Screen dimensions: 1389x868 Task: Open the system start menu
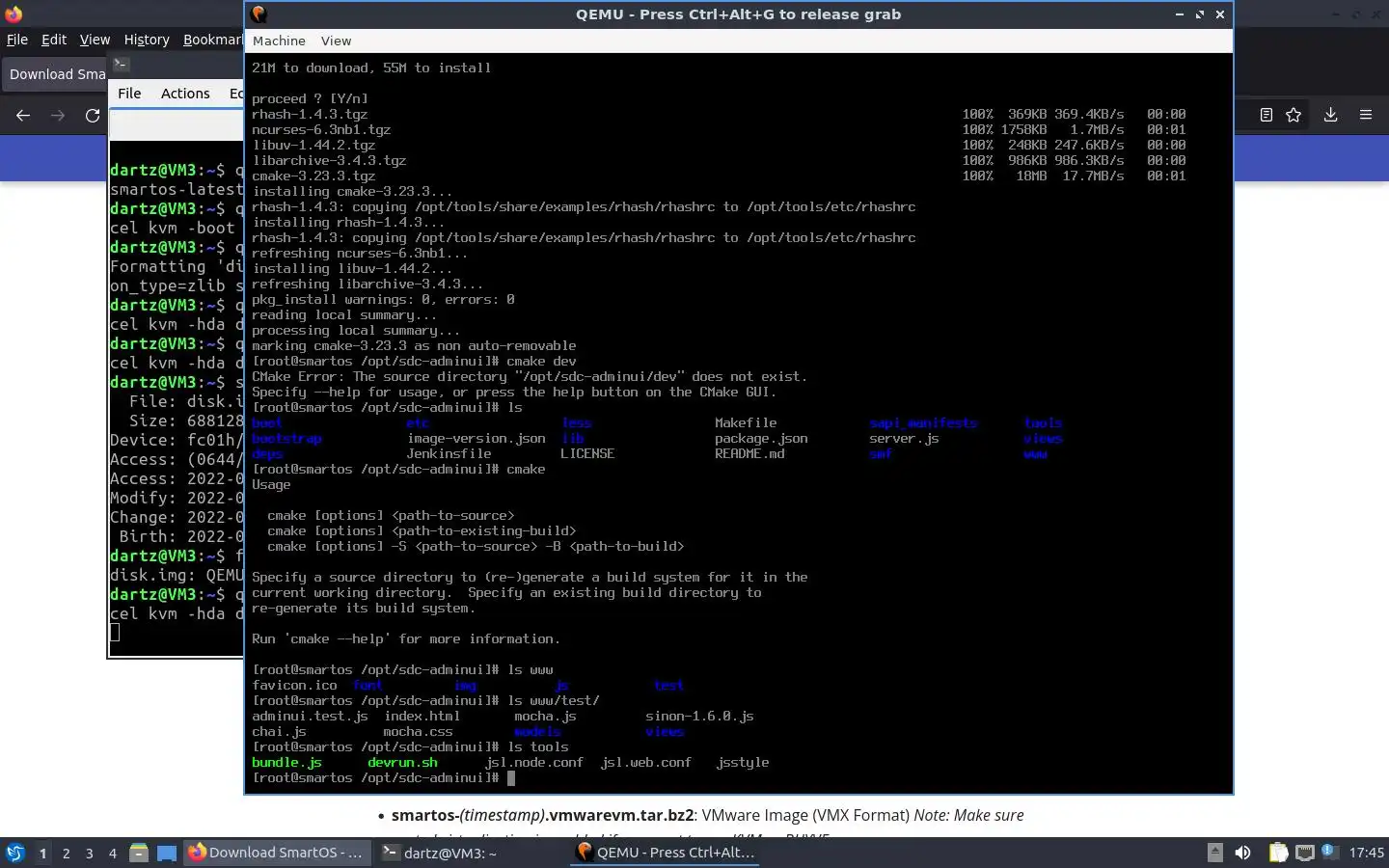pos(15,853)
